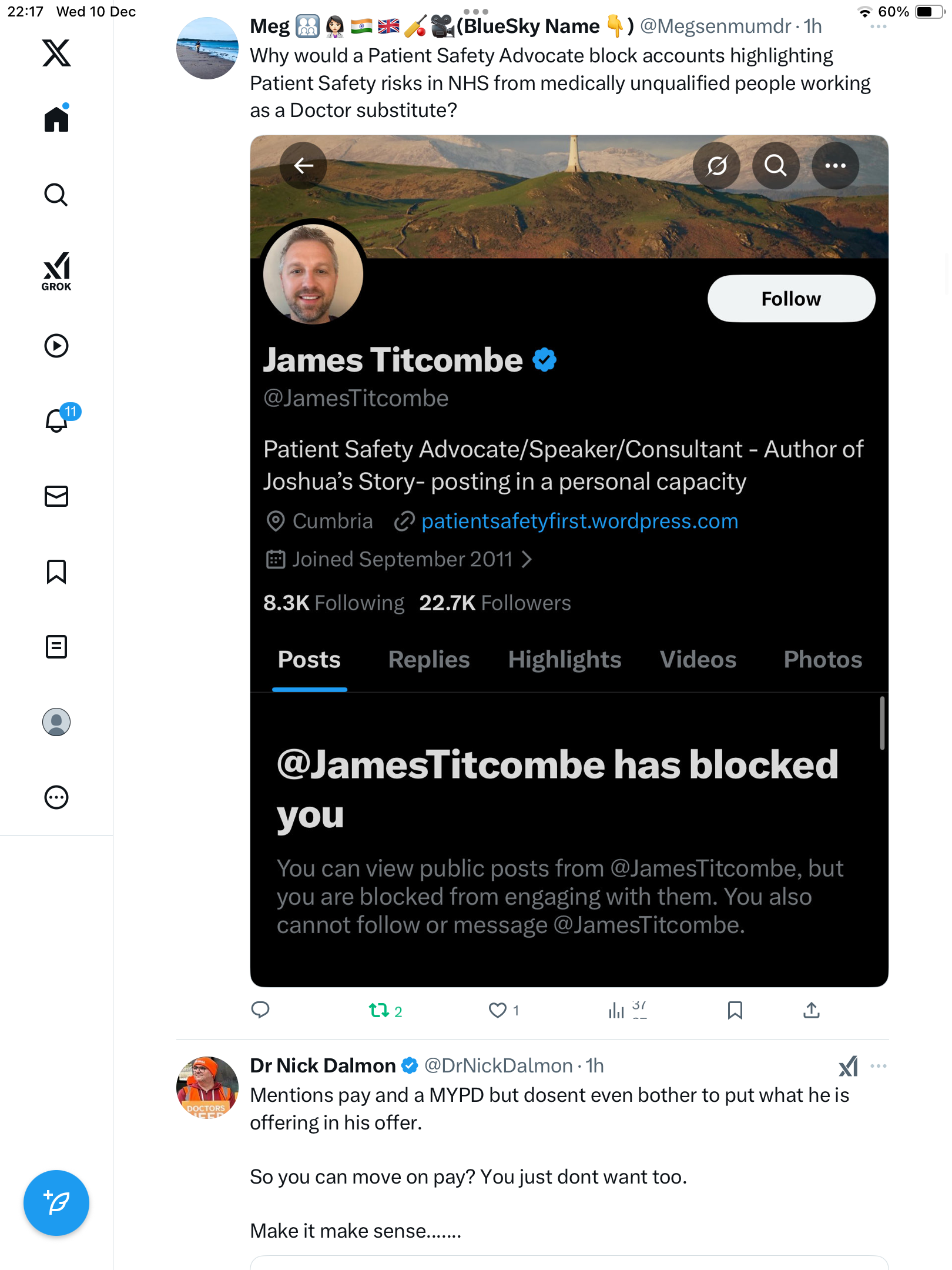Go to Home in sidebar
The image size is (952, 1270).
pyautogui.click(x=56, y=119)
